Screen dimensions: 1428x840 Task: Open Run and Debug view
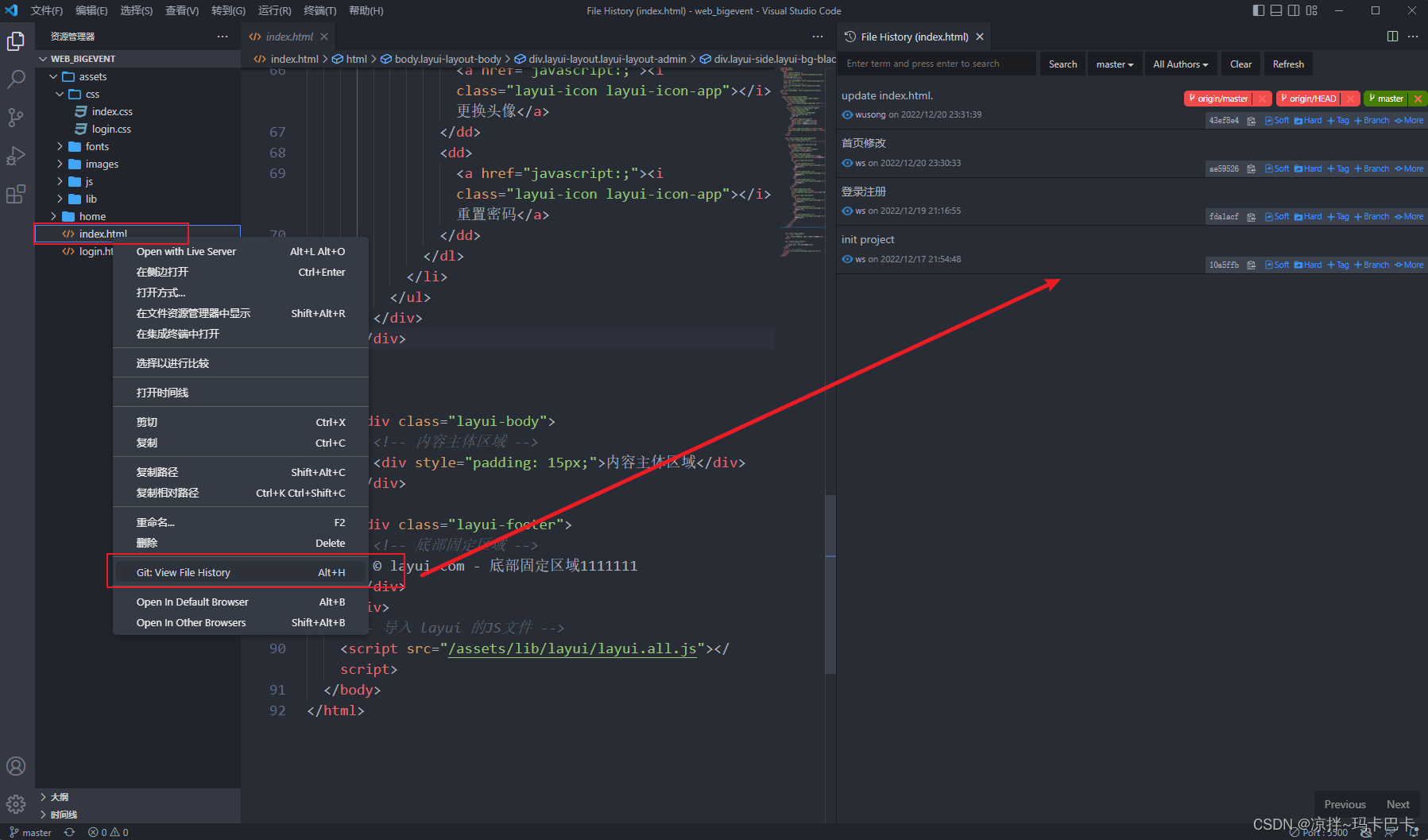point(16,156)
